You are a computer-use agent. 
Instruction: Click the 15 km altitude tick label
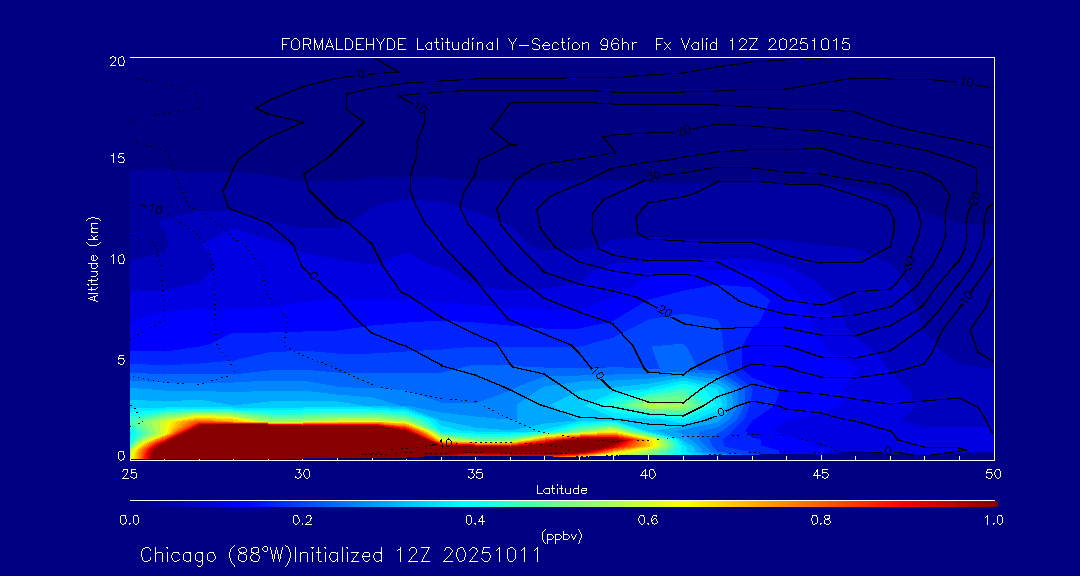click(x=115, y=159)
